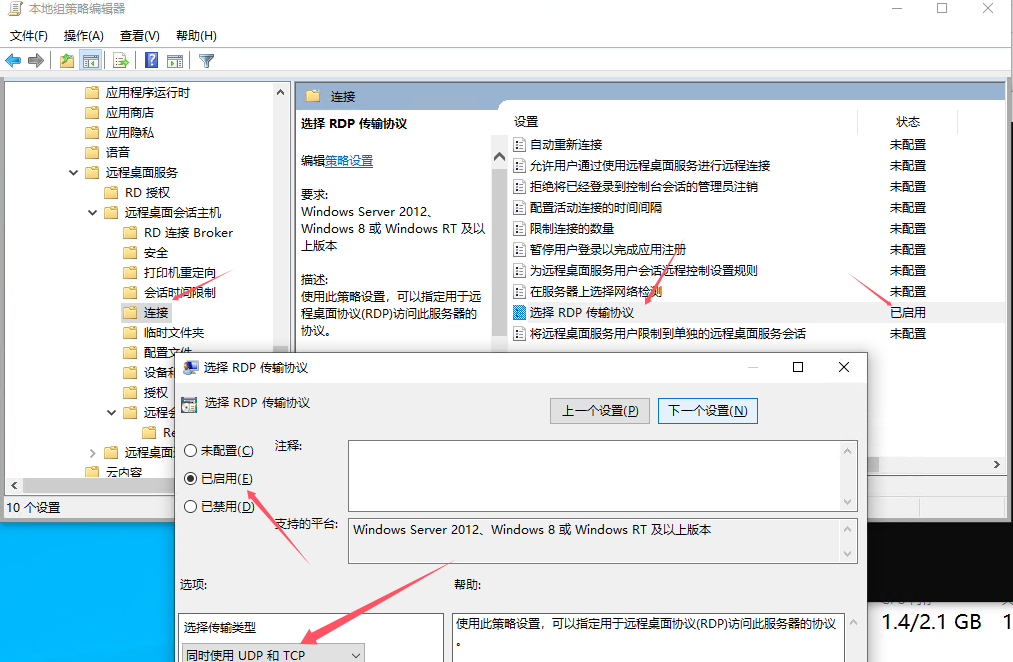The height and width of the screenshot is (662, 1013).
Task: Click the 选择 RDP 传输协议 policy row icon
Action: coord(519,313)
